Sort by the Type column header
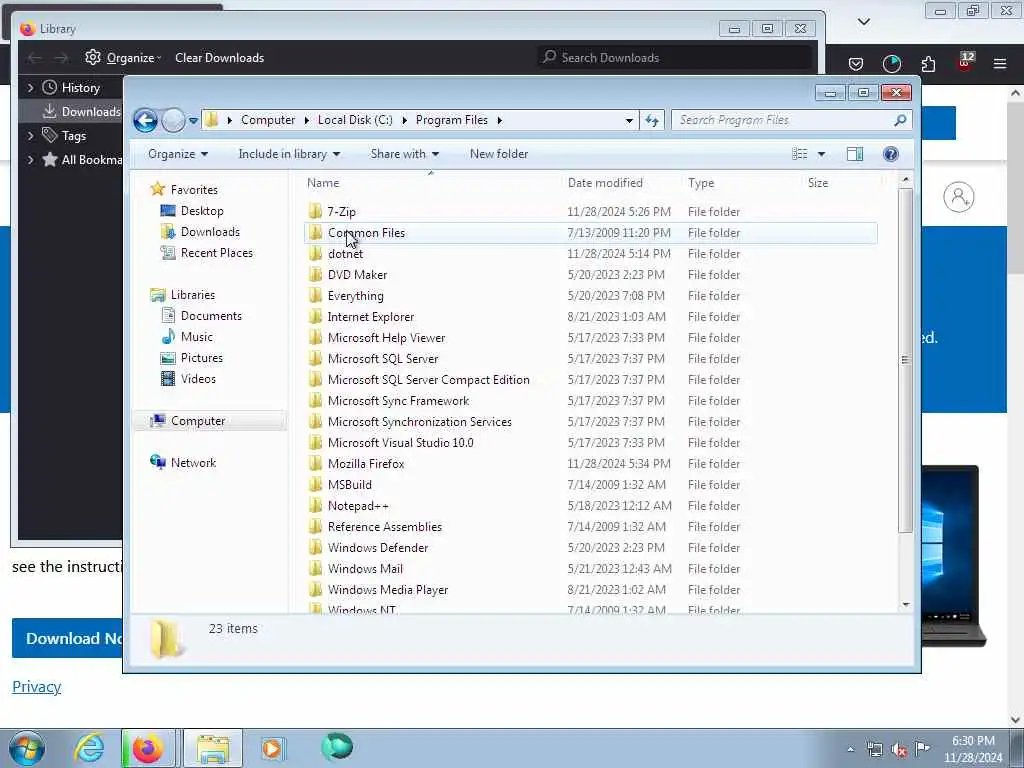The width and height of the screenshot is (1024, 768). tap(701, 183)
